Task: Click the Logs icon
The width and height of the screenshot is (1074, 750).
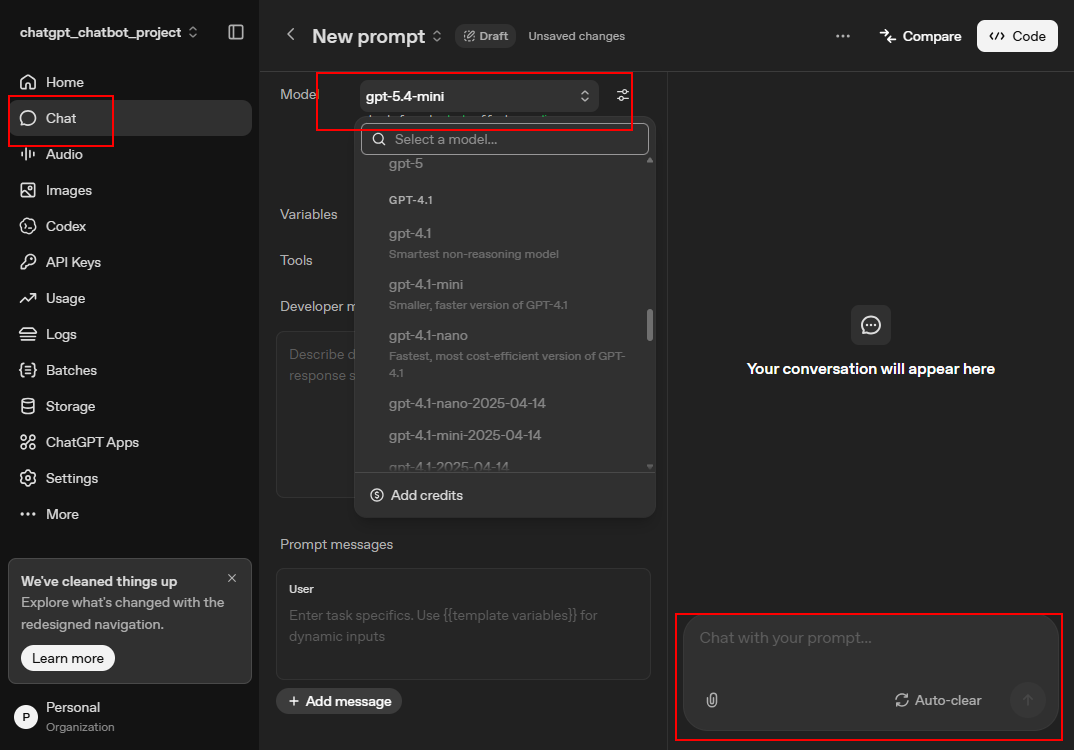Action: coord(27,334)
